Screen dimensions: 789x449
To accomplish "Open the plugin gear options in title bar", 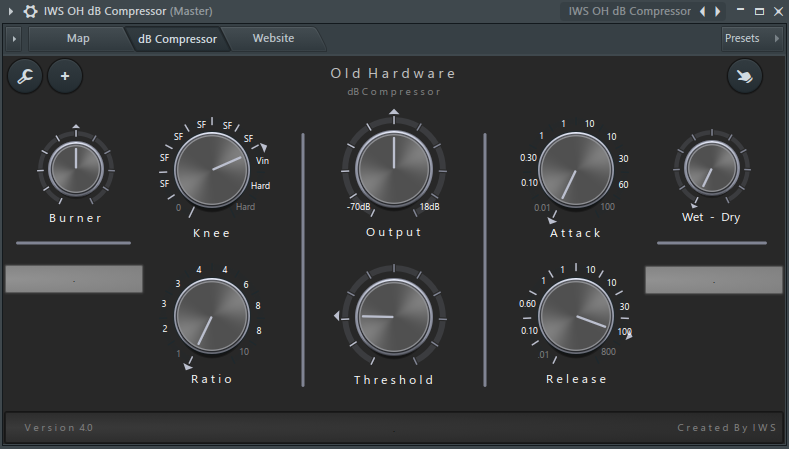I will pos(30,11).
